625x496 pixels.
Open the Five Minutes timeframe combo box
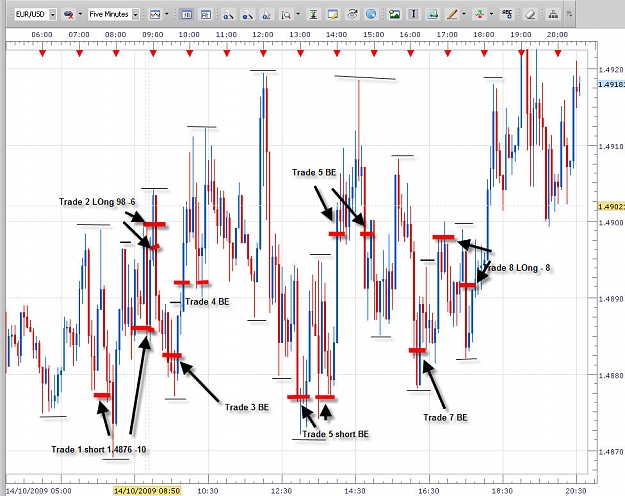(113, 15)
